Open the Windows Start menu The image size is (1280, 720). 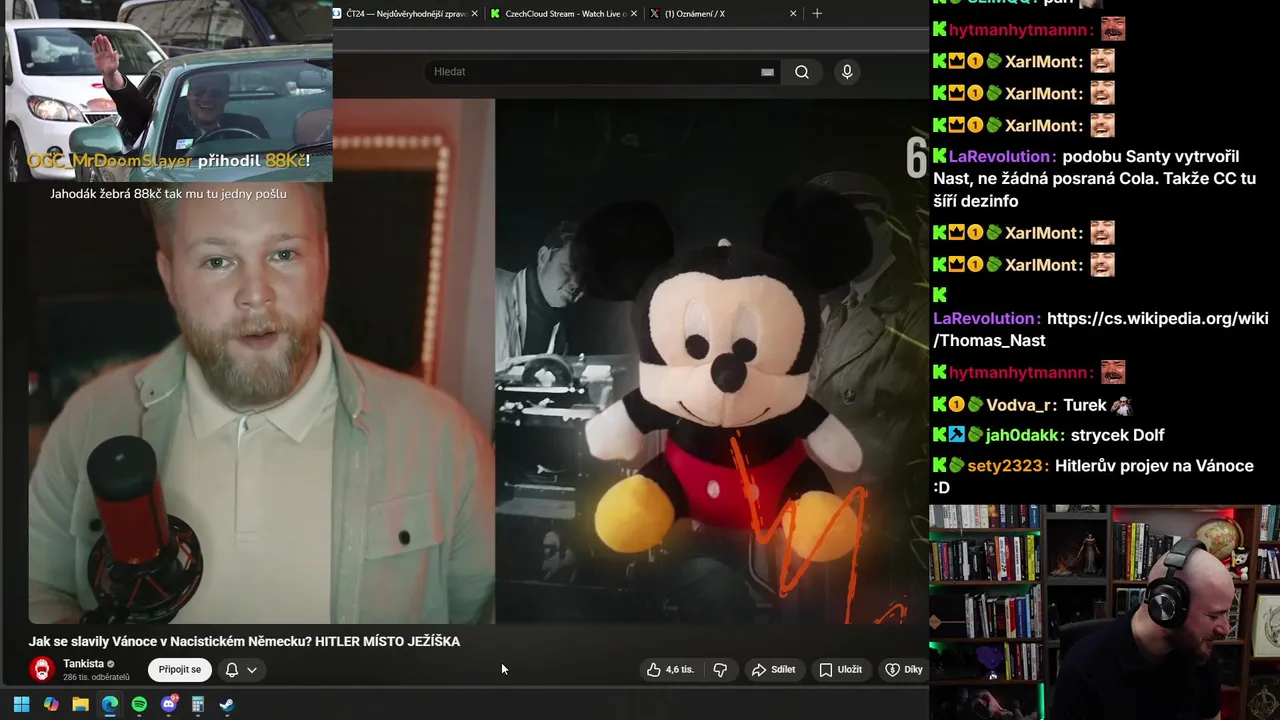pos(21,705)
